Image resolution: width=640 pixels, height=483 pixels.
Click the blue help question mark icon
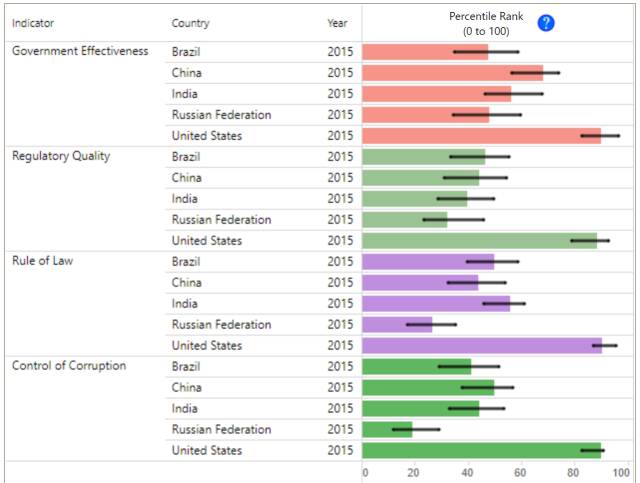pos(546,23)
